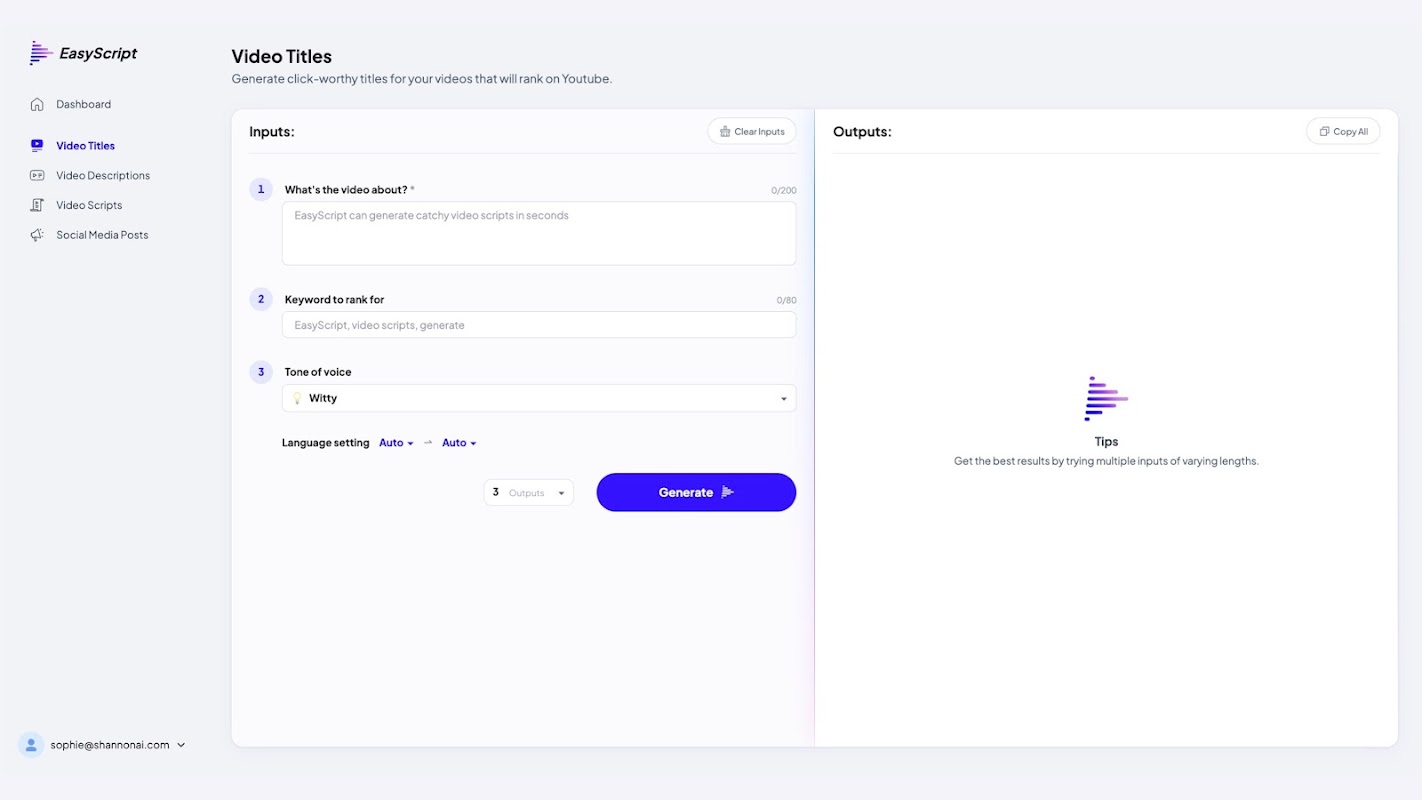
Task: Focus the Keyword to rank for field
Action: coord(539,325)
